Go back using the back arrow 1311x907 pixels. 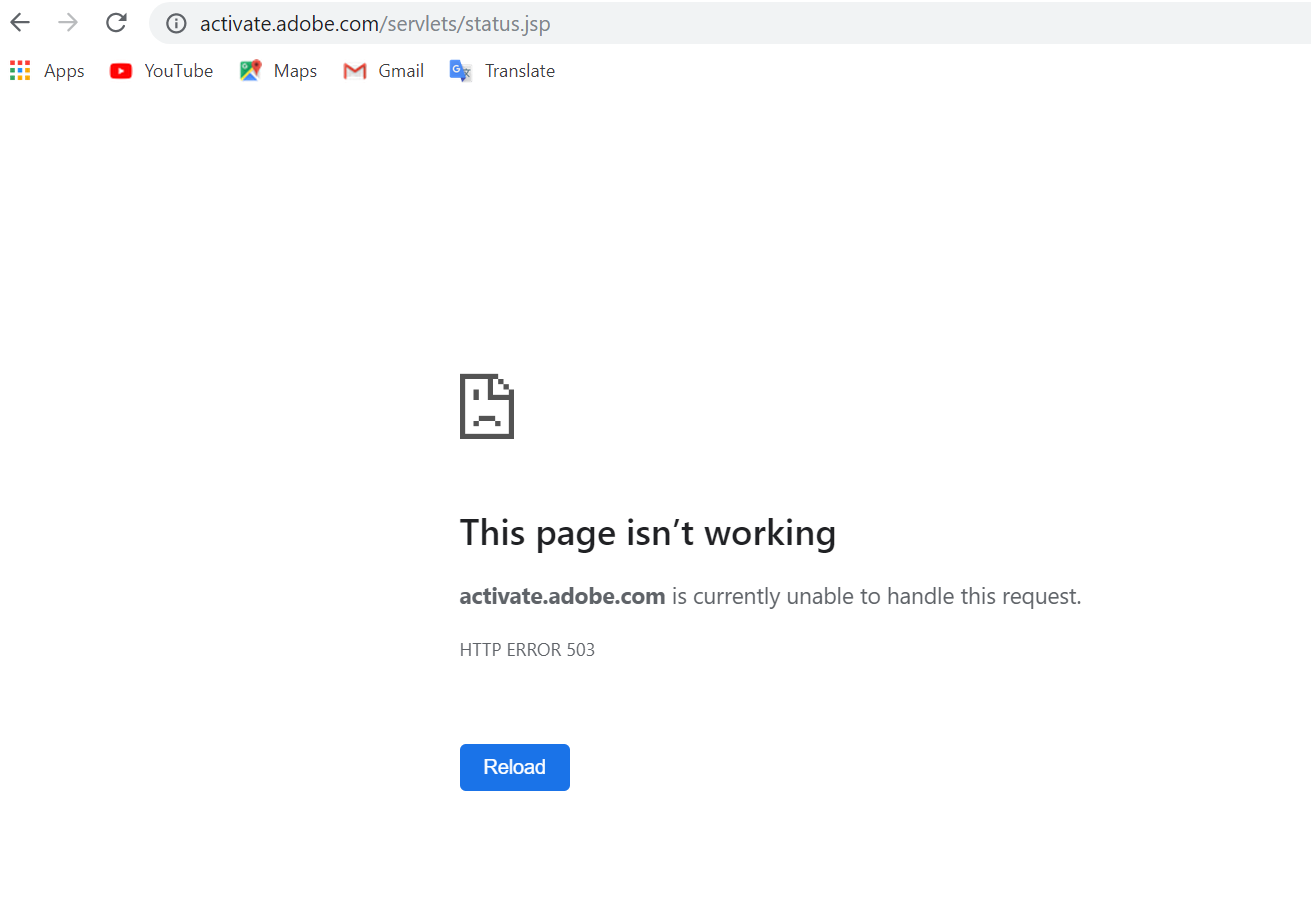(20, 23)
